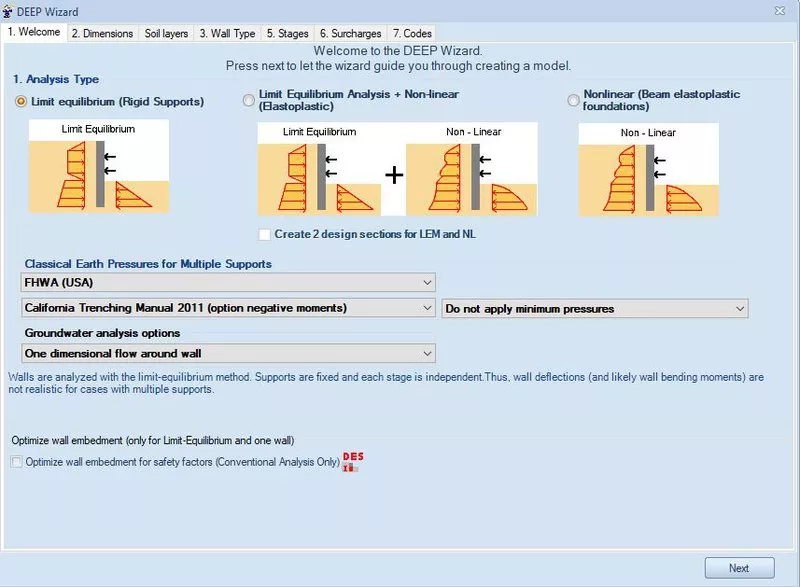
Task: Open California Trenching Manual 2011 dropdown
Action: (228, 308)
